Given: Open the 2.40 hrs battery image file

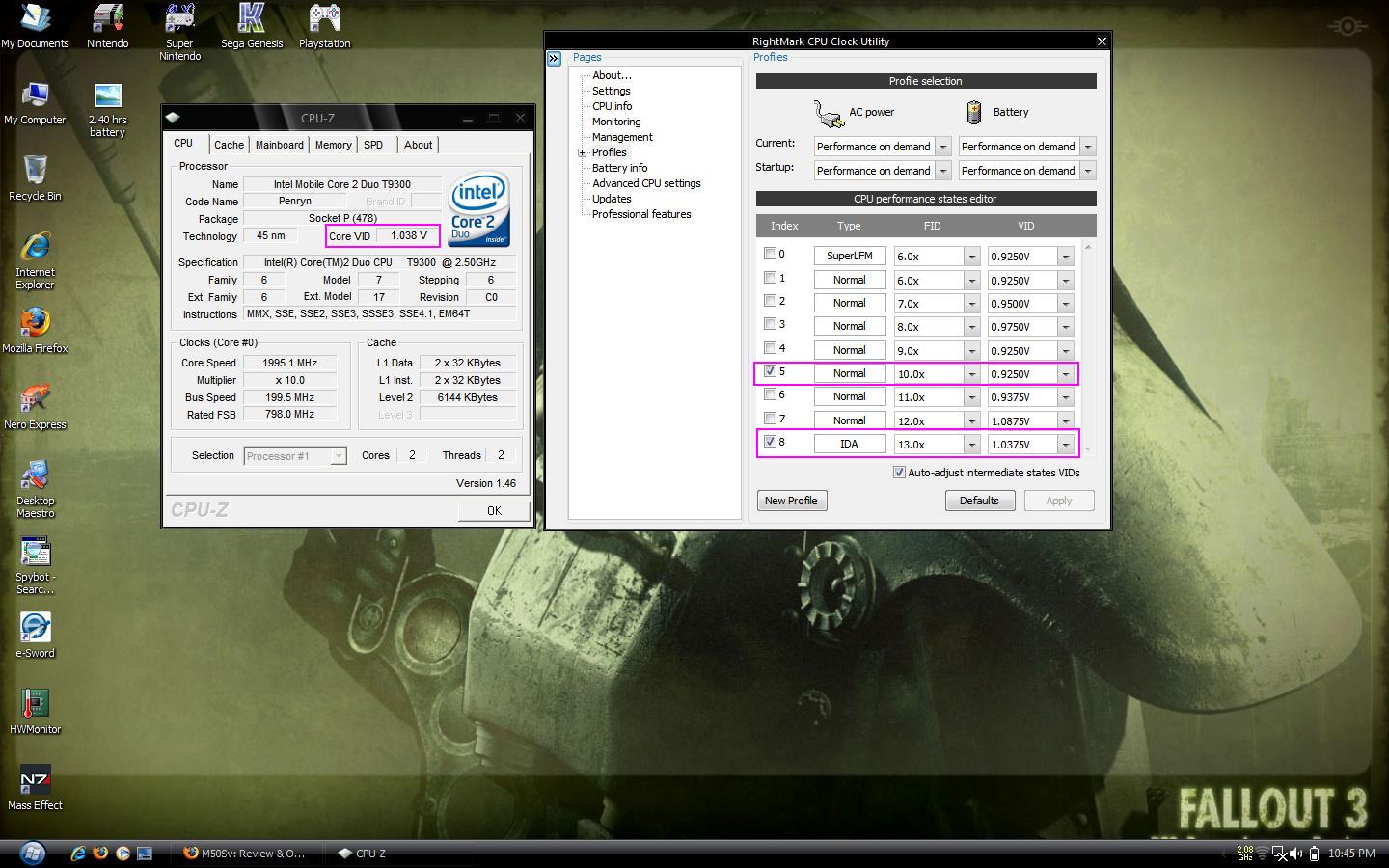Looking at the screenshot, I should pos(107,109).
